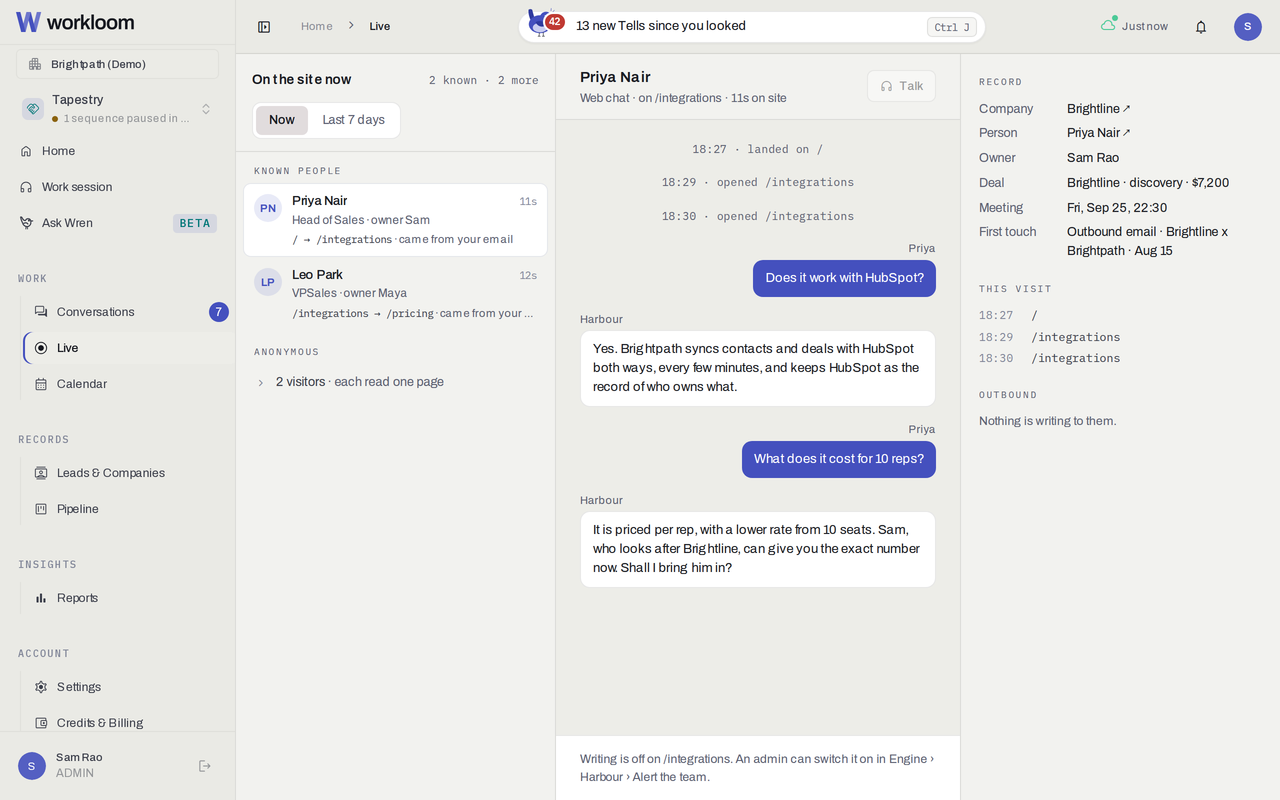
Task: Select the Priya Nair visitor card
Action: [x=396, y=220]
